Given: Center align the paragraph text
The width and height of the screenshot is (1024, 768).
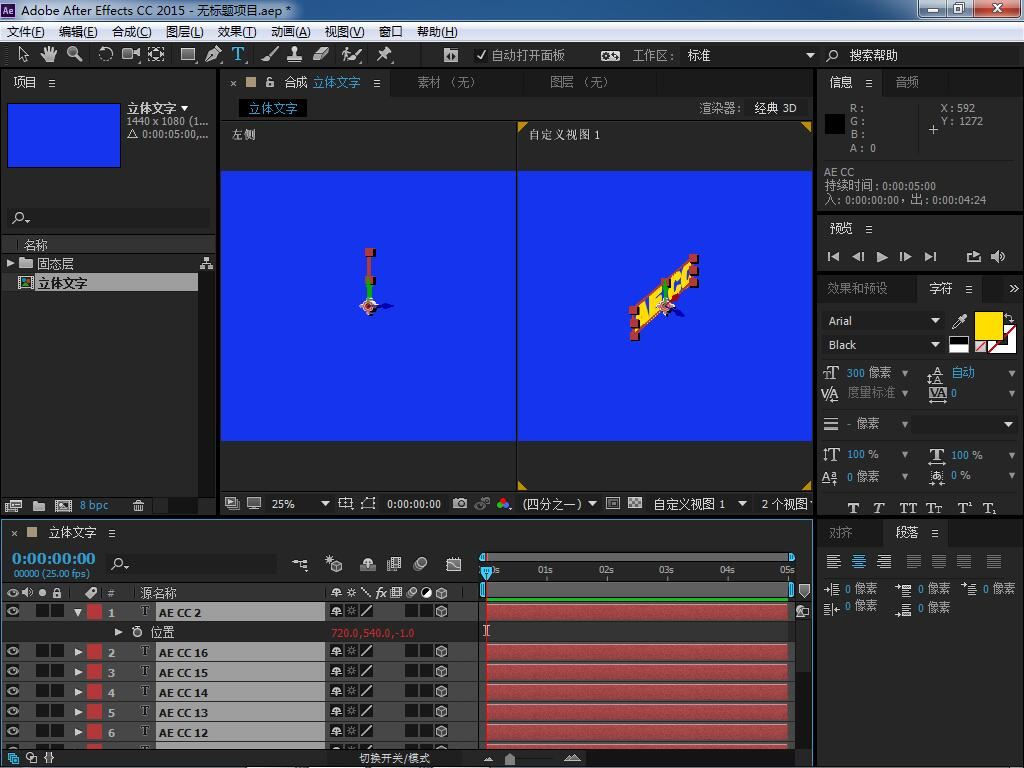Looking at the screenshot, I should 859,561.
